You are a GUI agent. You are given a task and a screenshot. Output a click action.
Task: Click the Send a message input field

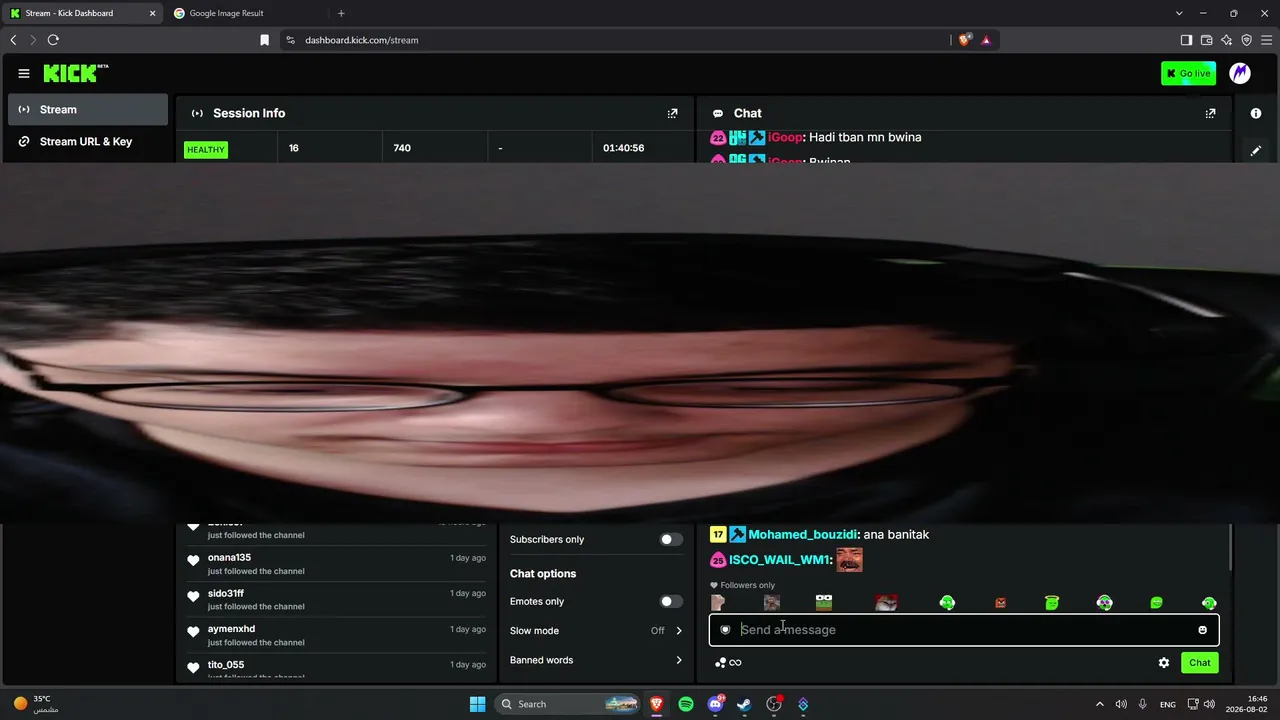click(x=964, y=630)
